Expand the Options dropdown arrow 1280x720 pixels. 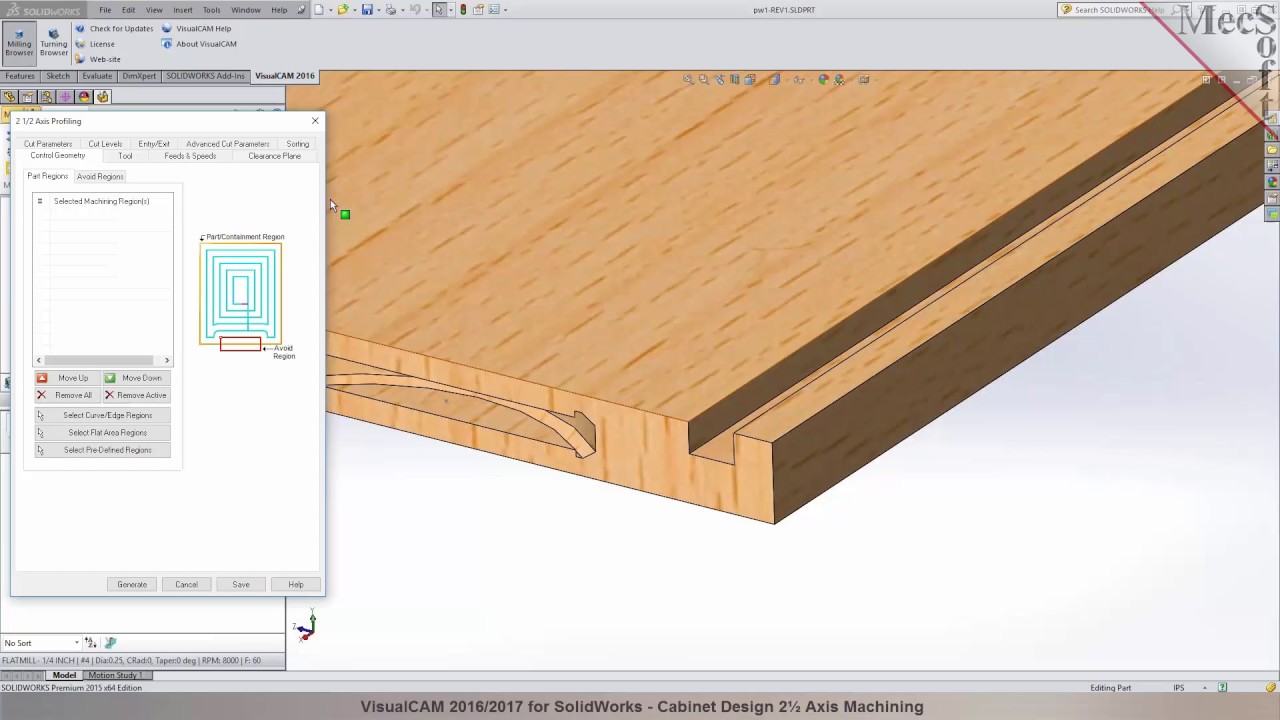[505, 10]
